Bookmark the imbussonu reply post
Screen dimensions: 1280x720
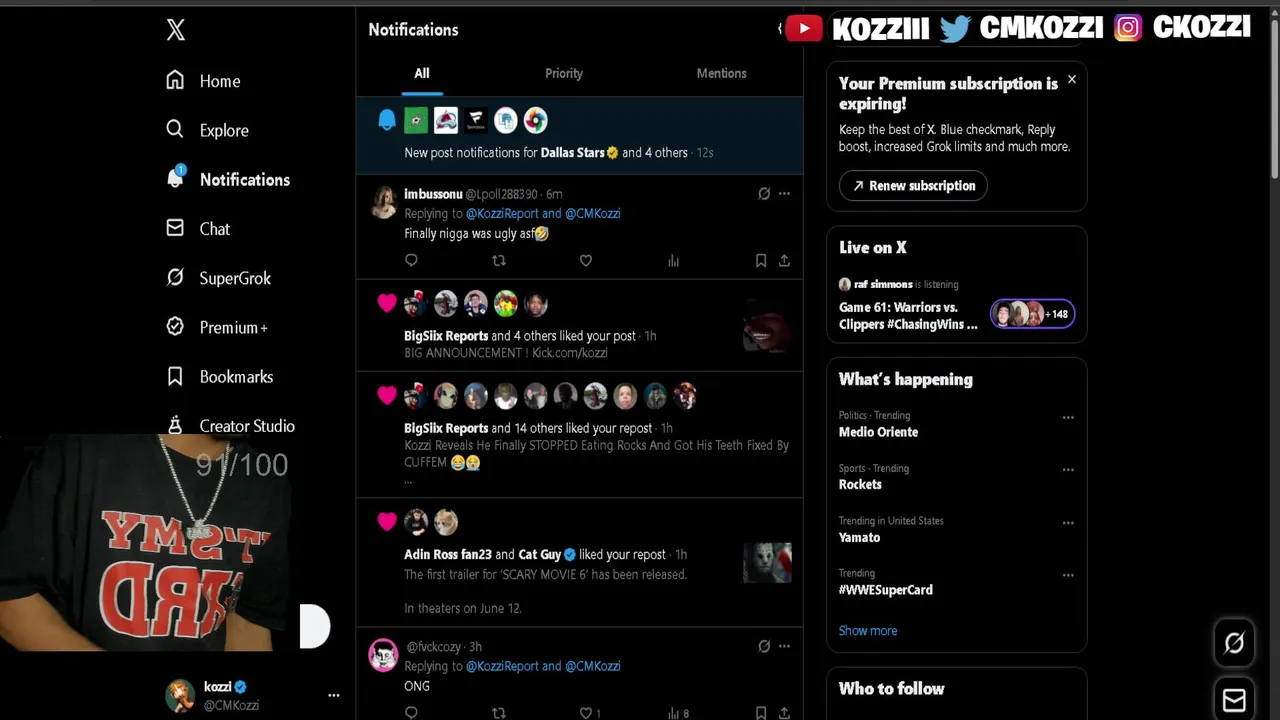click(x=761, y=260)
